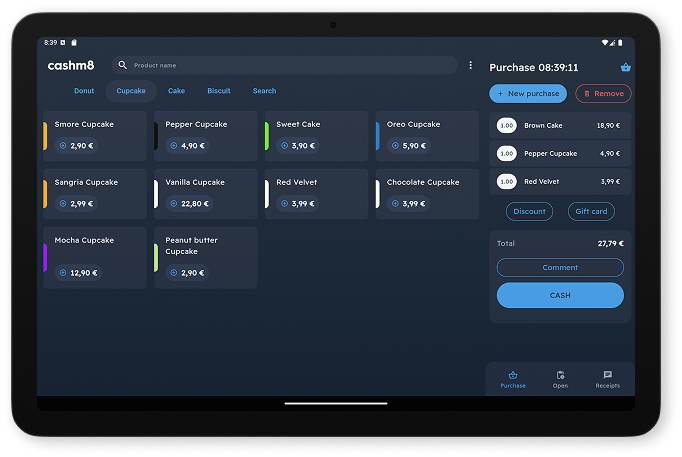
Task: Select the Purchase icon in bottom navigation
Action: click(513, 379)
